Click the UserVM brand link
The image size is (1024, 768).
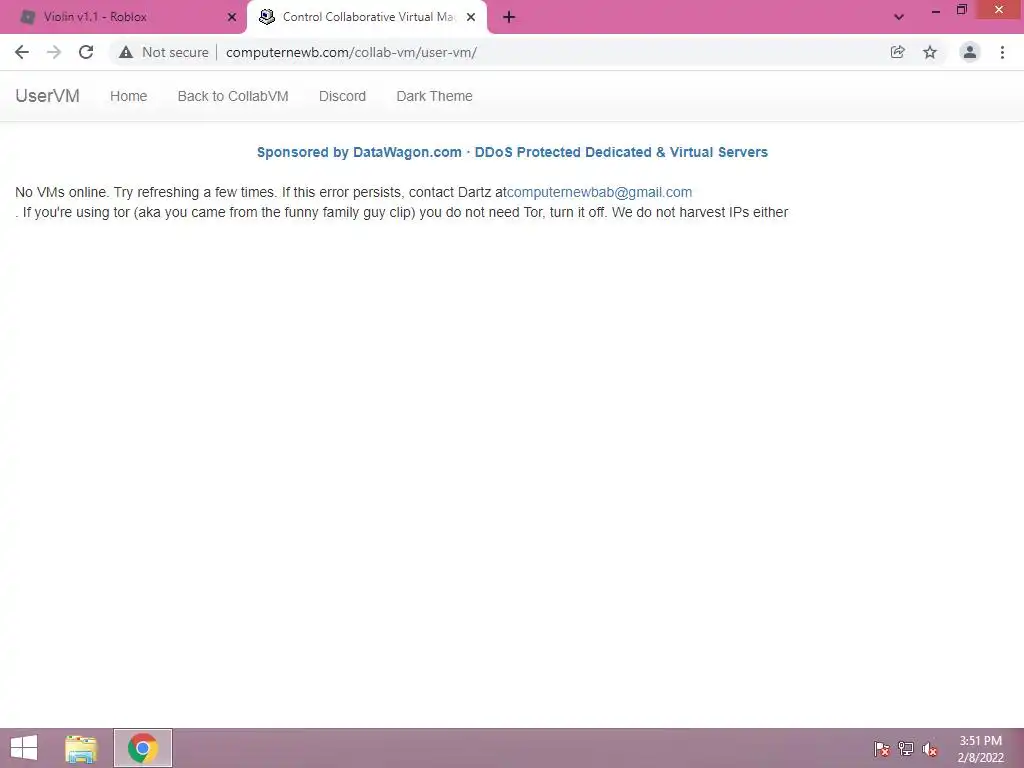tap(48, 96)
